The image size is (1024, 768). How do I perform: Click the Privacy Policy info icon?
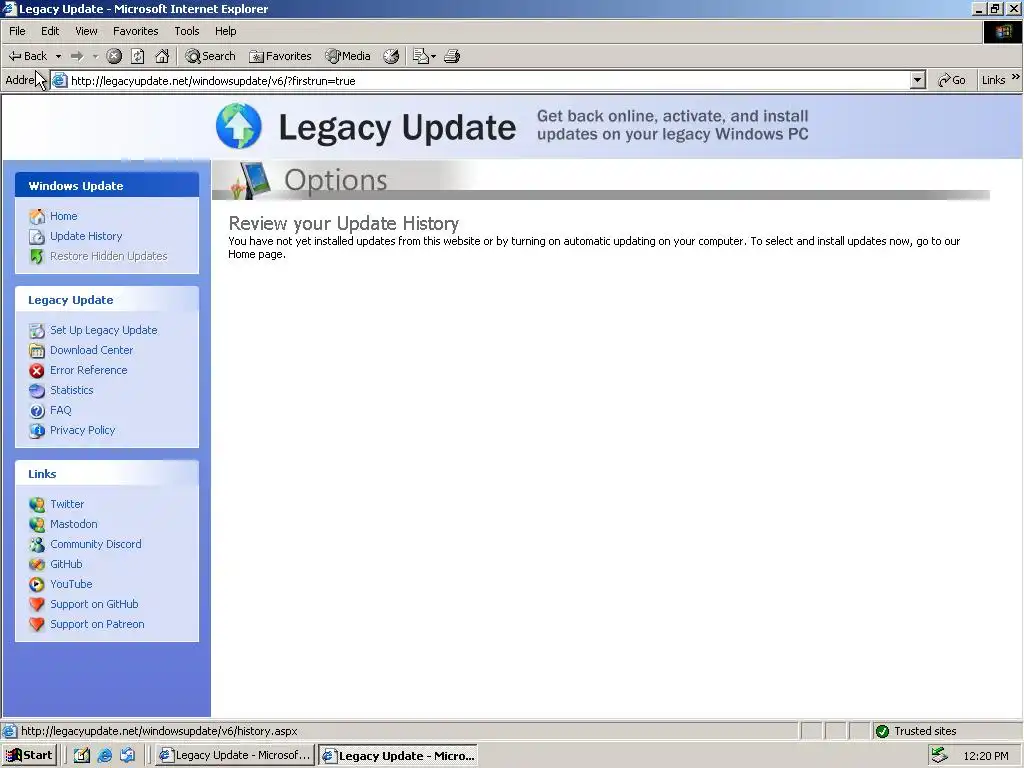click(37, 431)
